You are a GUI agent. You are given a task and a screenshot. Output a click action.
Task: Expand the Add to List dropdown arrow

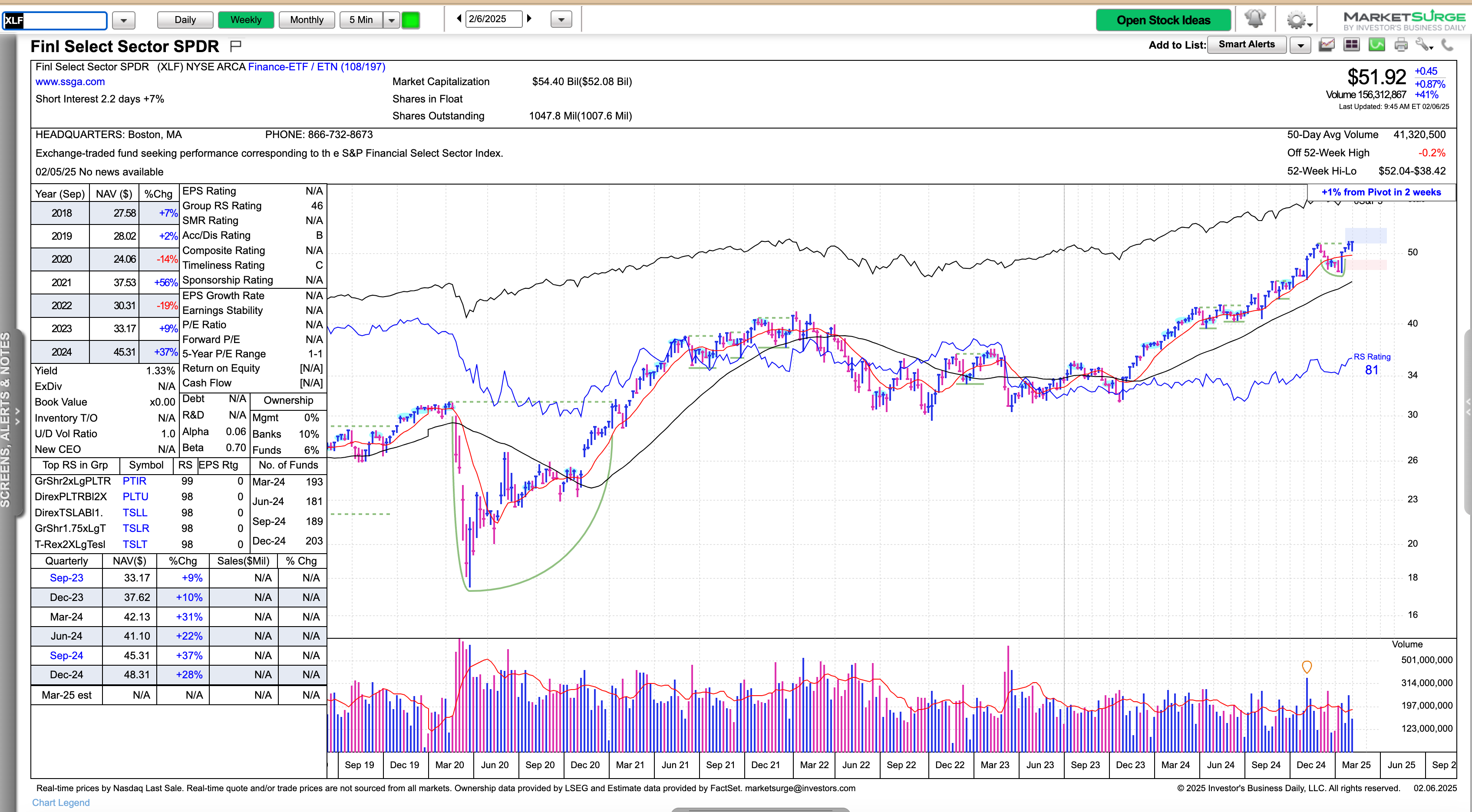coord(1300,45)
